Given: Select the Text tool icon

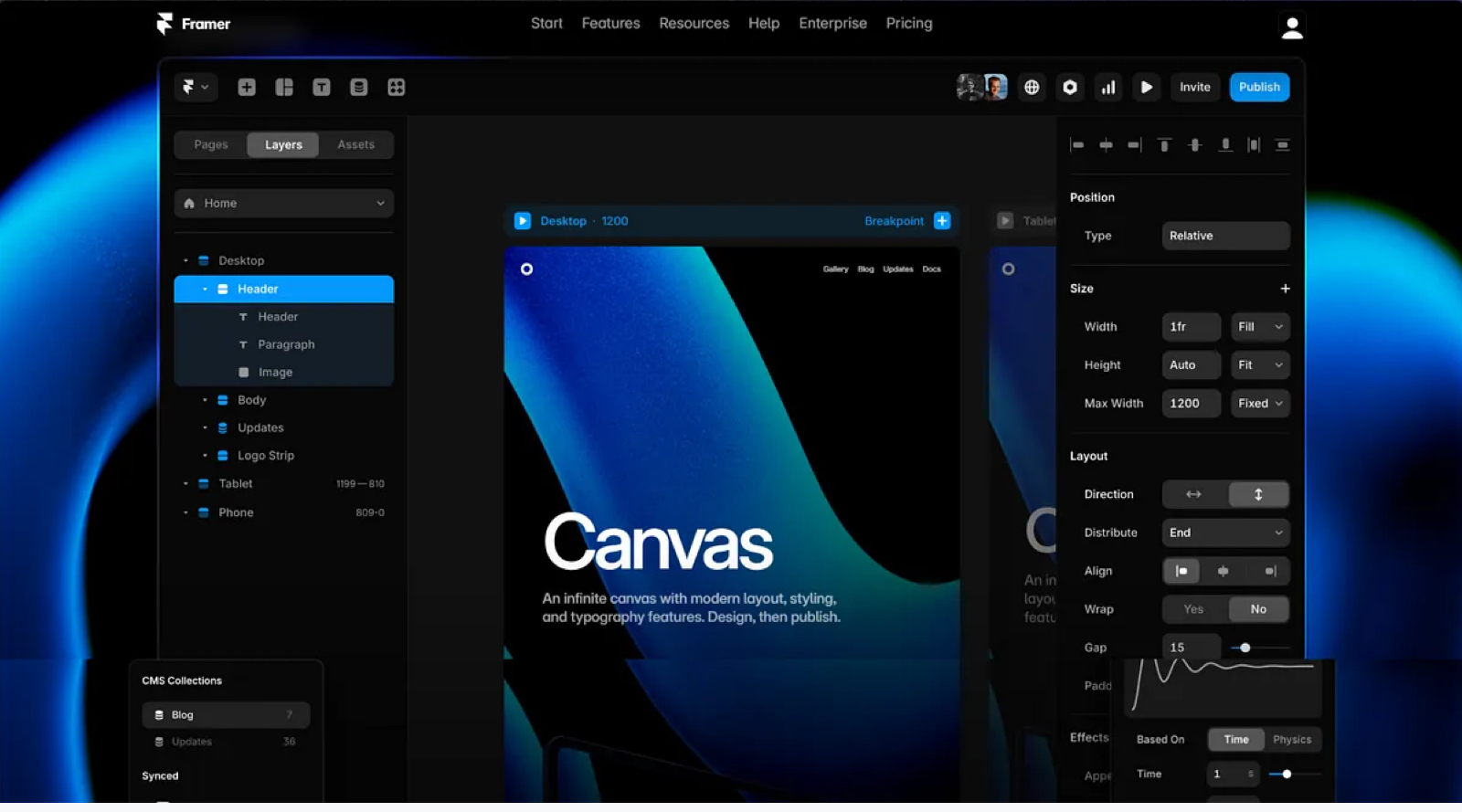Looking at the screenshot, I should [322, 87].
